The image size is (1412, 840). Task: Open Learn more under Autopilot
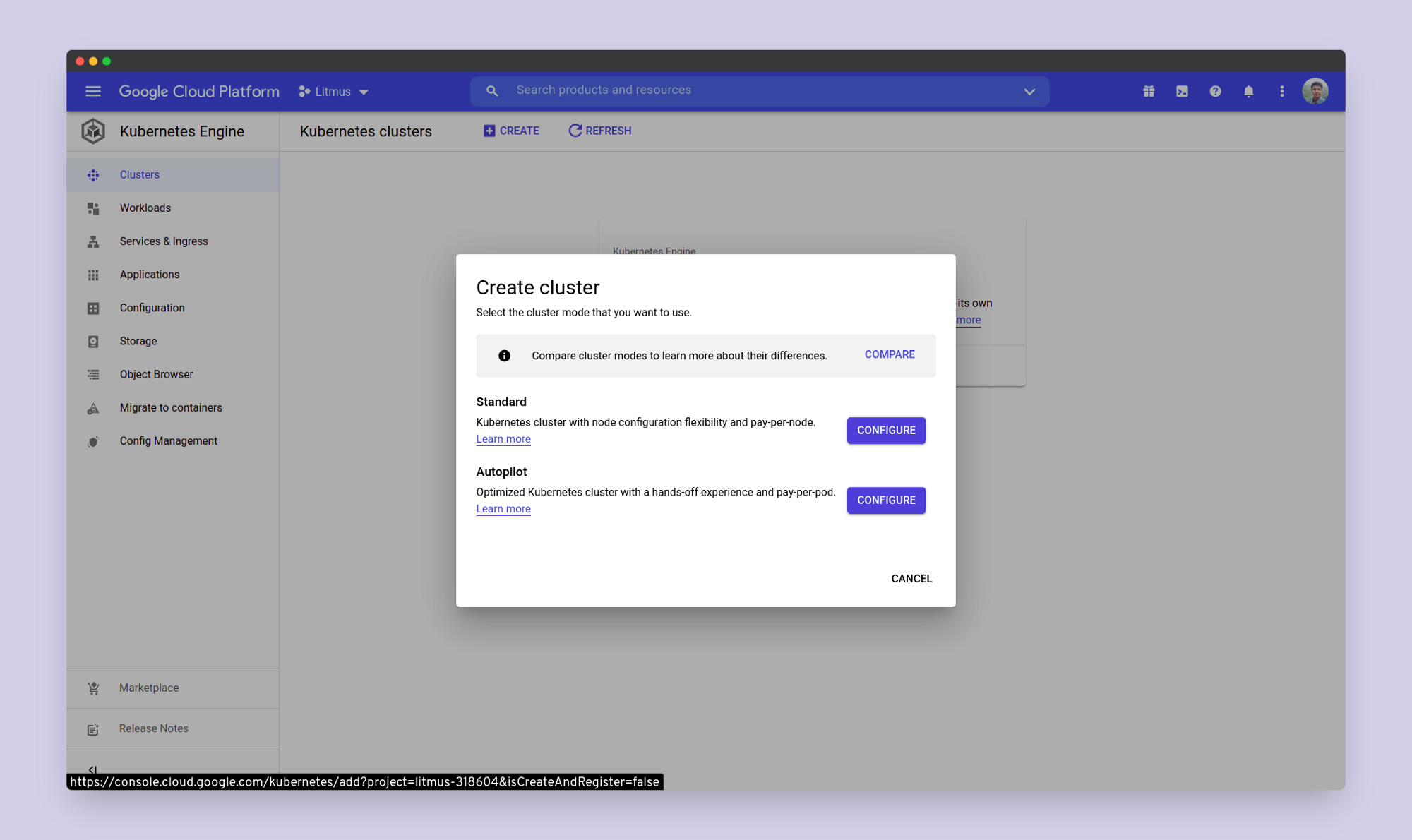[503, 509]
